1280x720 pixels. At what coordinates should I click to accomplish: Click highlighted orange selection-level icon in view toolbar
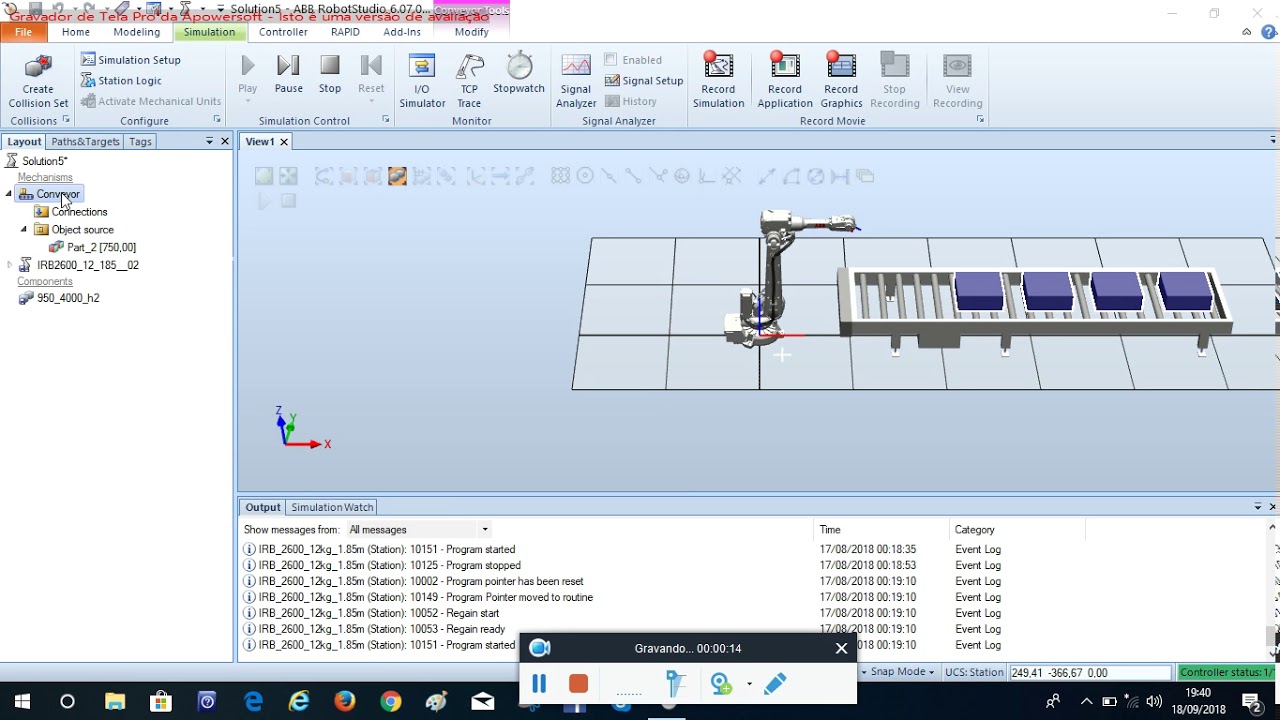(397, 176)
